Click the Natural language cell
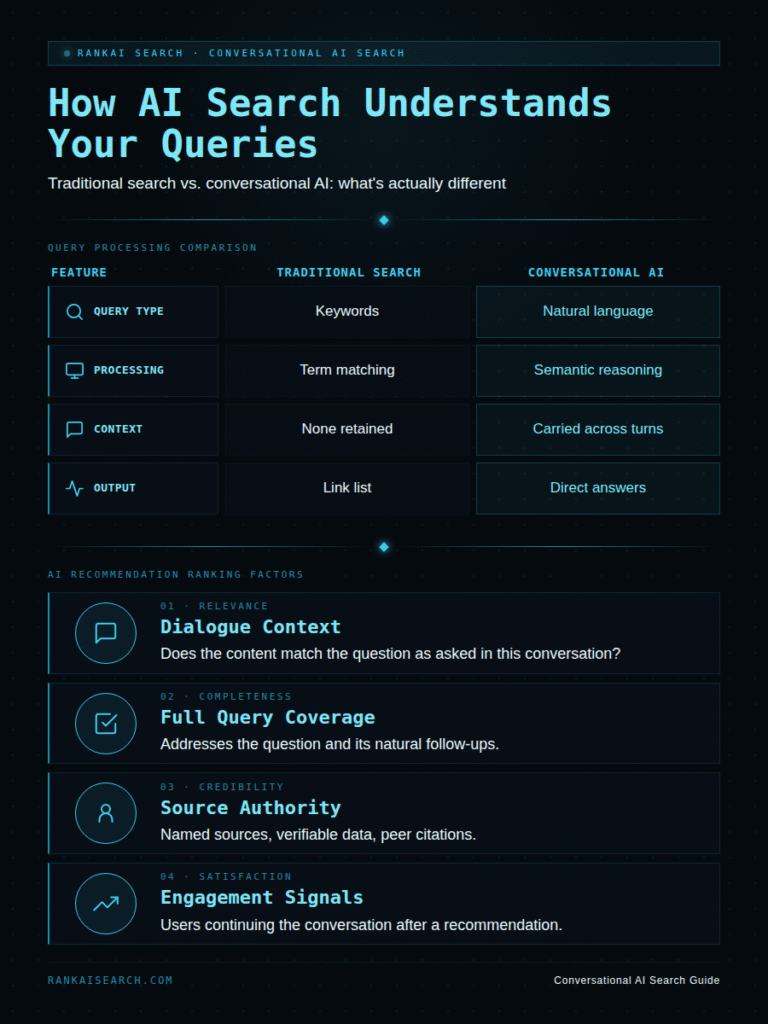This screenshot has height=1024, width=768. 598,312
